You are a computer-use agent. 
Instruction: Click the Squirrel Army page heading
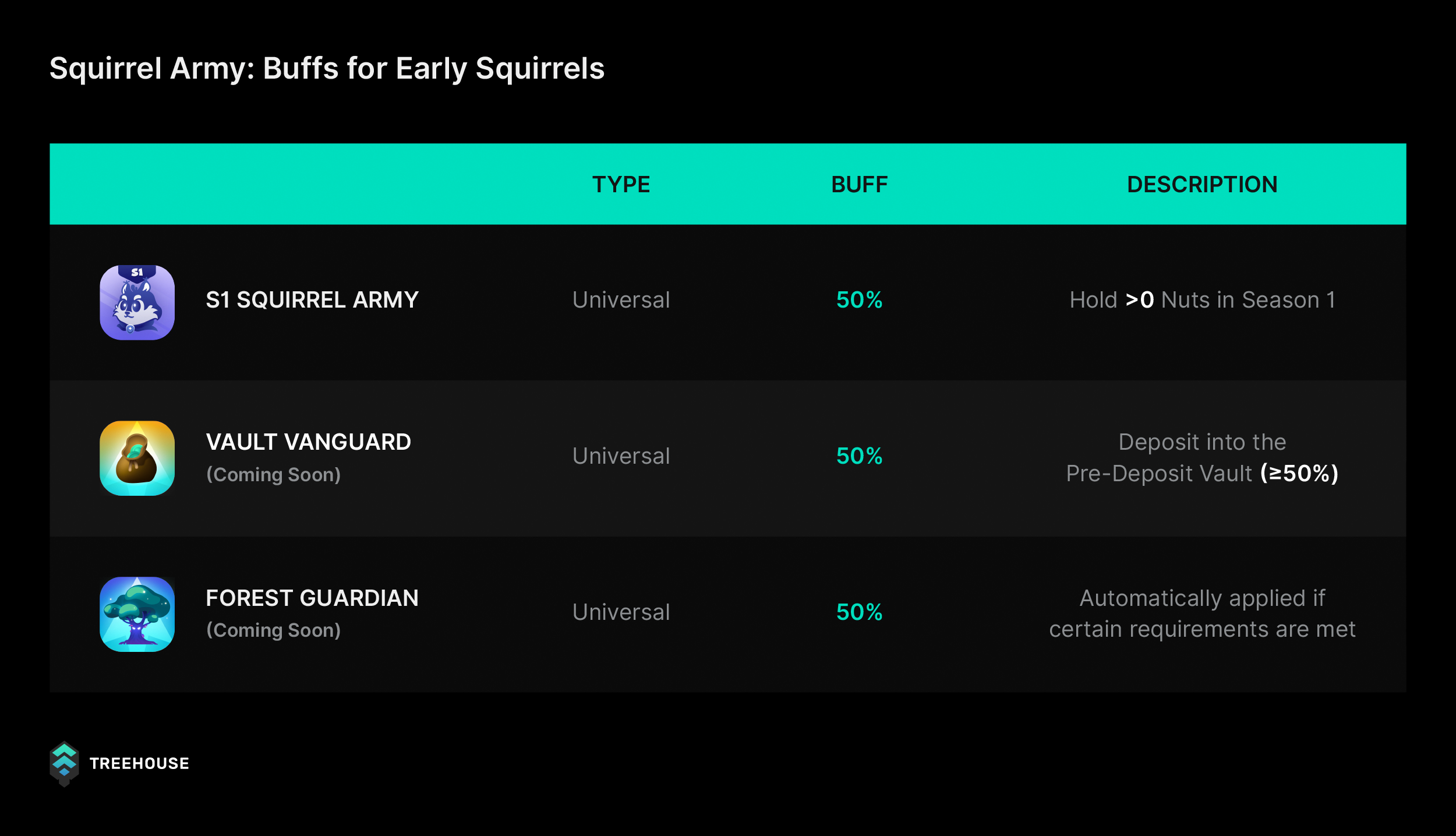click(327, 69)
